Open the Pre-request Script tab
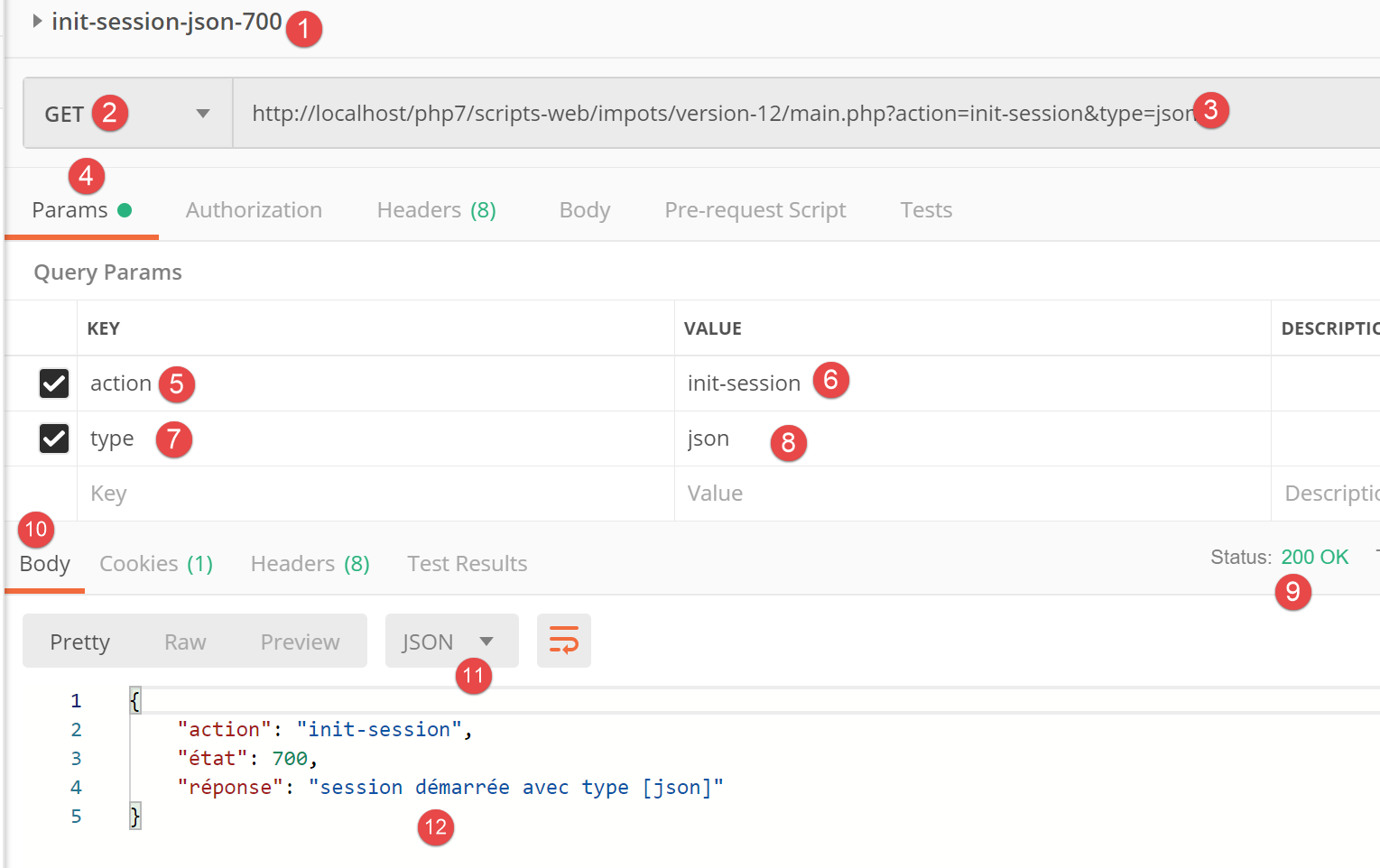The height and width of the screenshot is (868, 1380). tap(755, 210)
